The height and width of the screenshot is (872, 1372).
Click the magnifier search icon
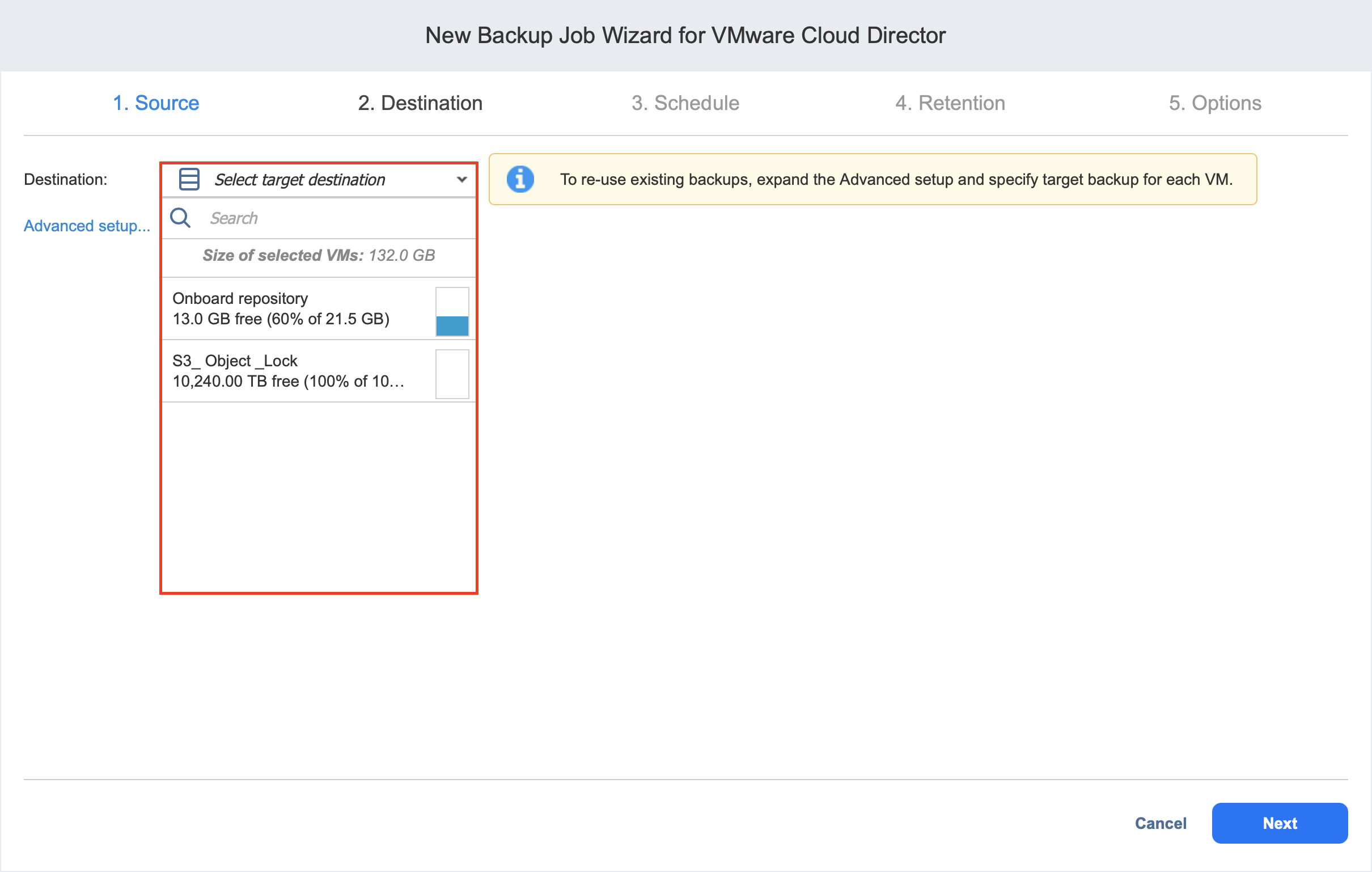point(181,218)
